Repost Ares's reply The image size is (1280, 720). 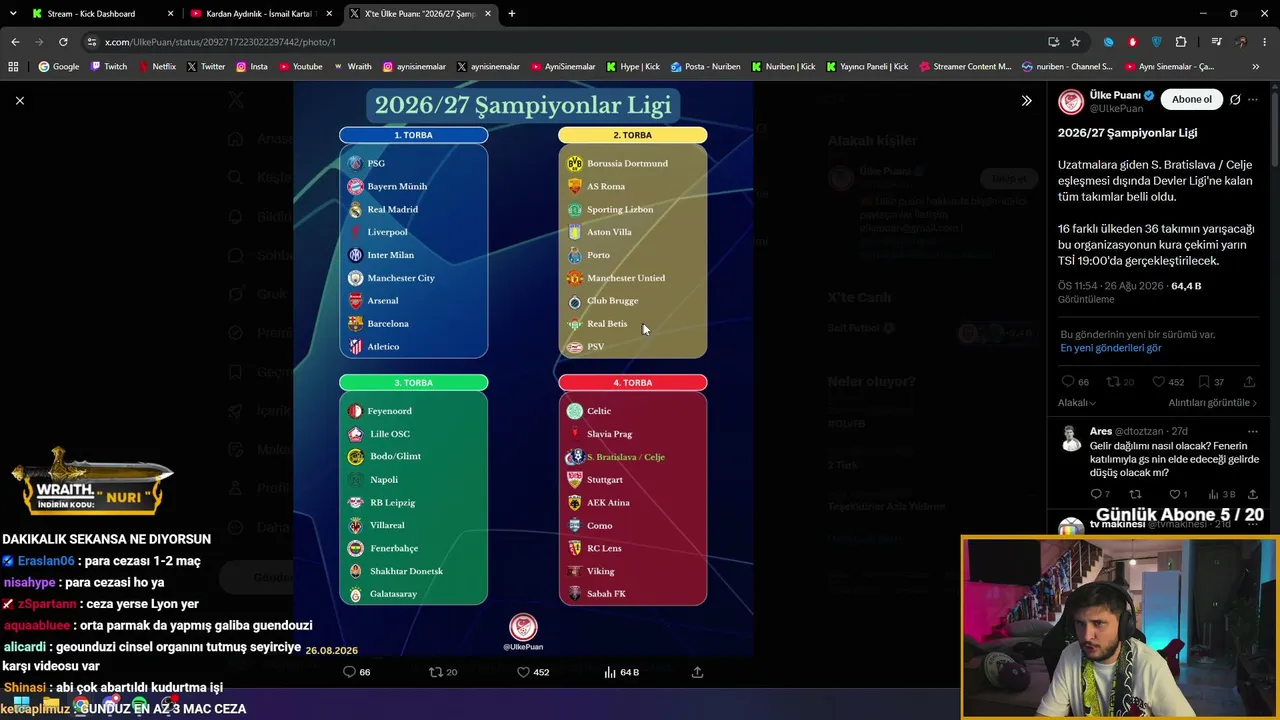point(1135,494)
